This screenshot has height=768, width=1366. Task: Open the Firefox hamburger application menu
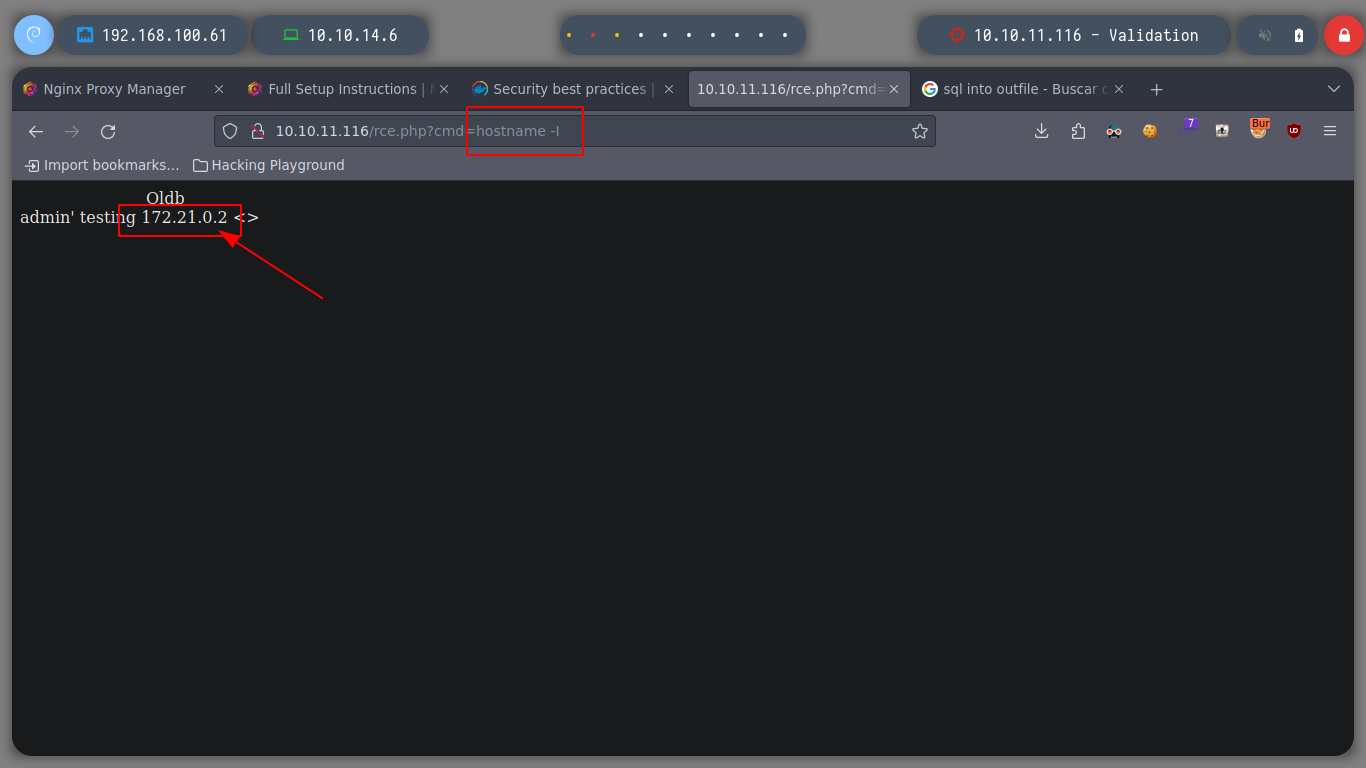coord(1330,131)
